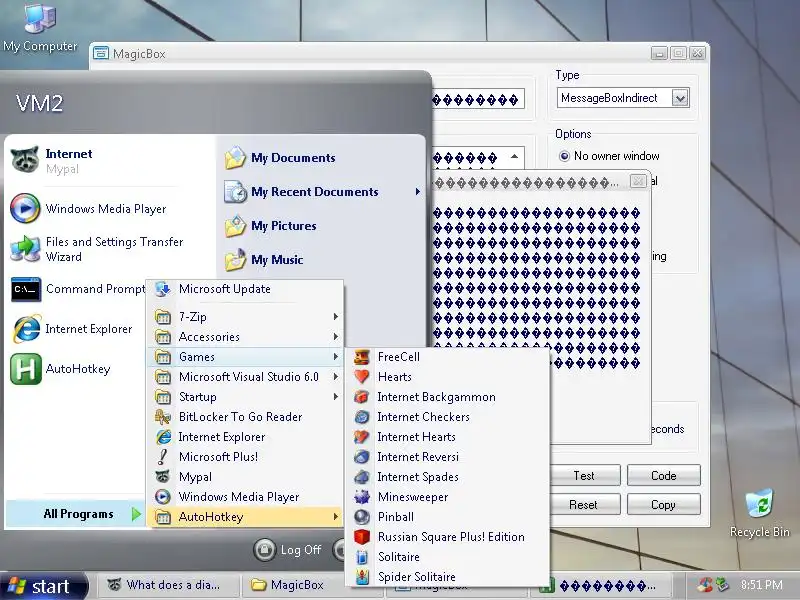Close the diamond message box popup
Viewport: 800px width, 600px height.
[x=638, y=181]
